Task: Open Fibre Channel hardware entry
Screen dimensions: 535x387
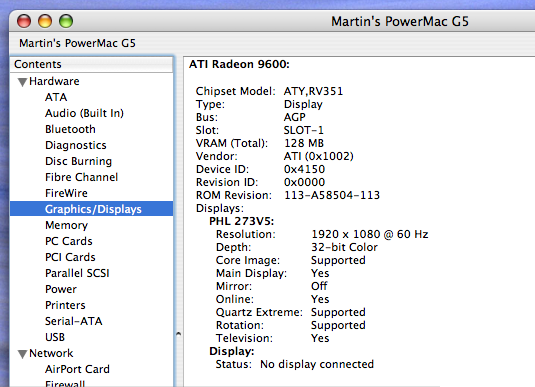Action: point(82,177)
